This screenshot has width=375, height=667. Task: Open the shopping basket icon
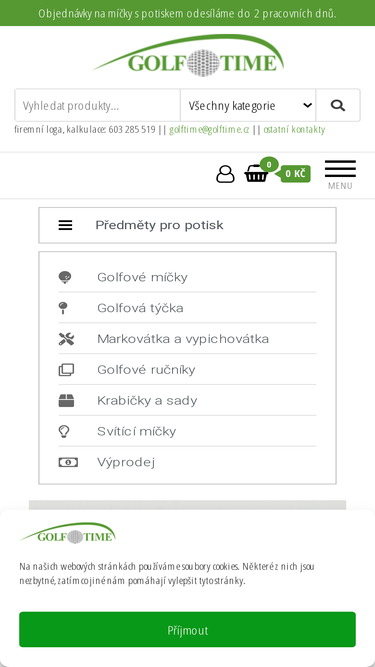click(256, 174)
